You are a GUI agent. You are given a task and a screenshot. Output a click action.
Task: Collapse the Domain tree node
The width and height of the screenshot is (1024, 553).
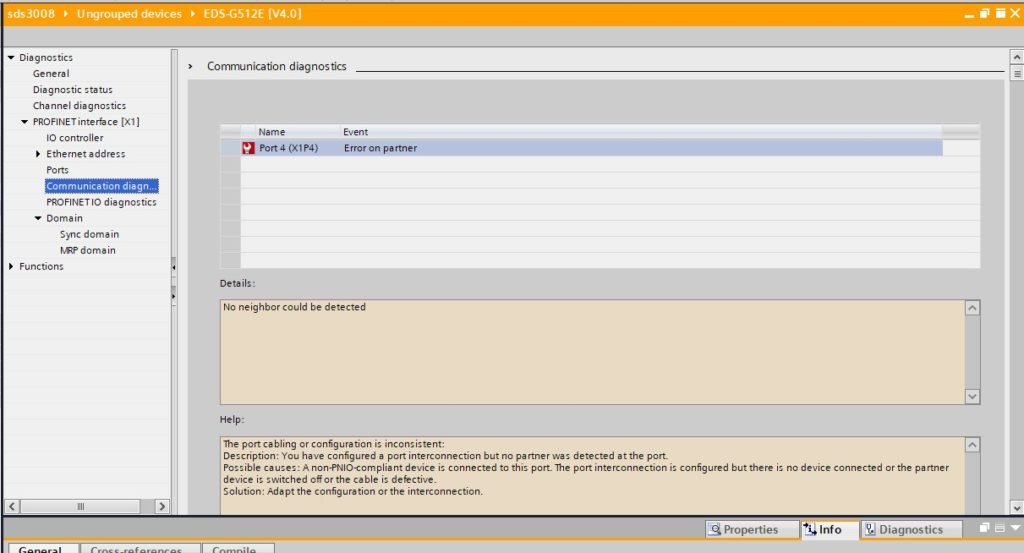[38, 218]
